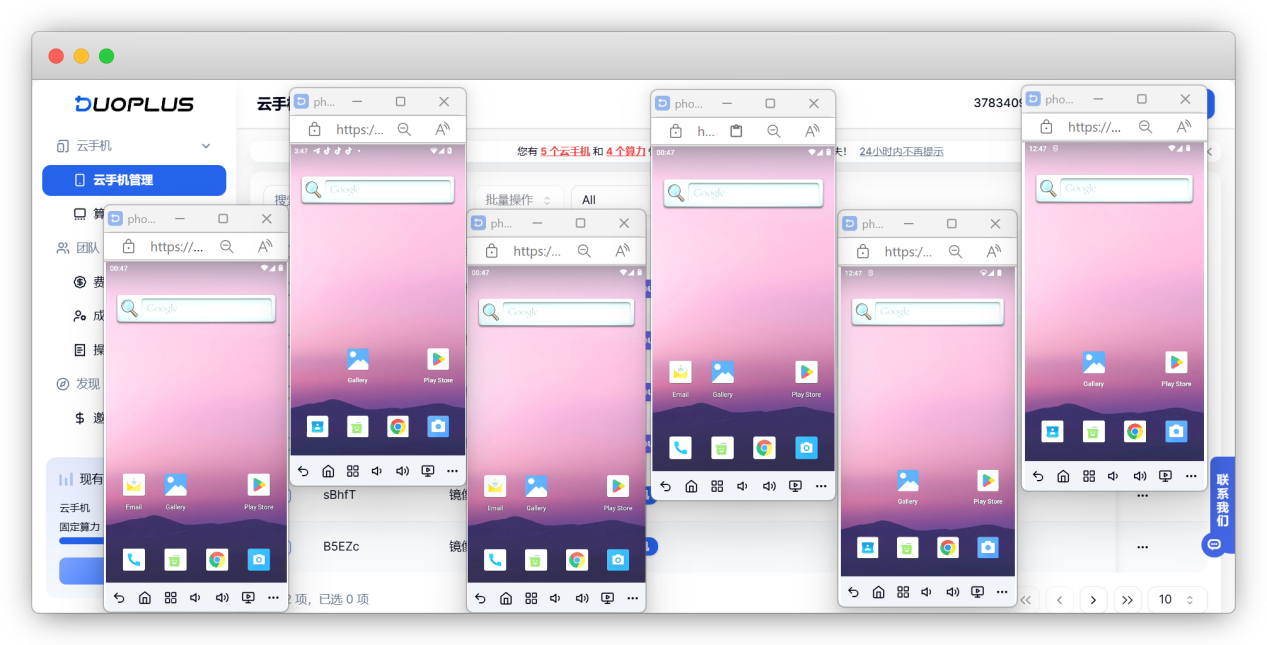
Task: Open Play Store in the rightmost phone window
Action: point(1176,363)
